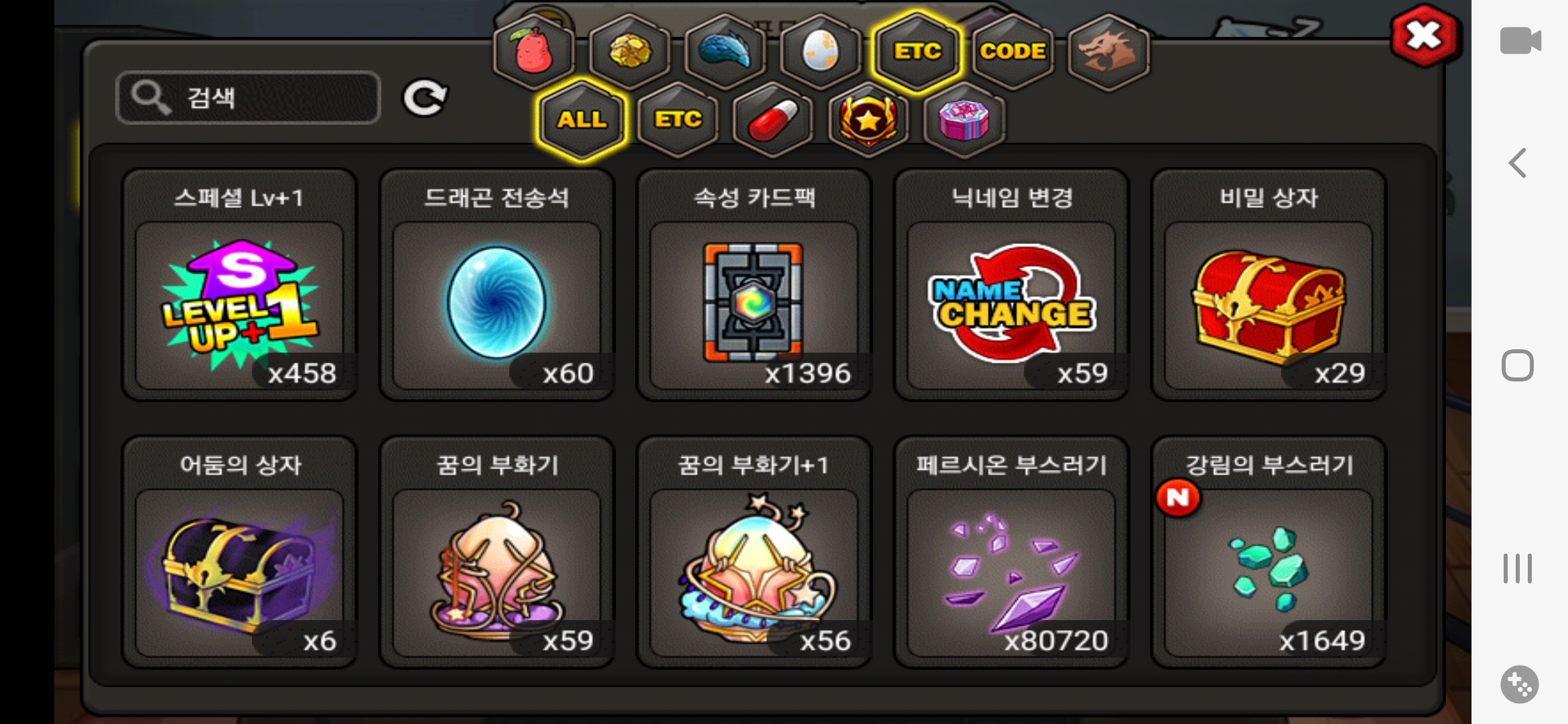The height and width of the screenshot is (724, 1568).
Task: Close the inventory with red X
Action: tap(1424, 36)
